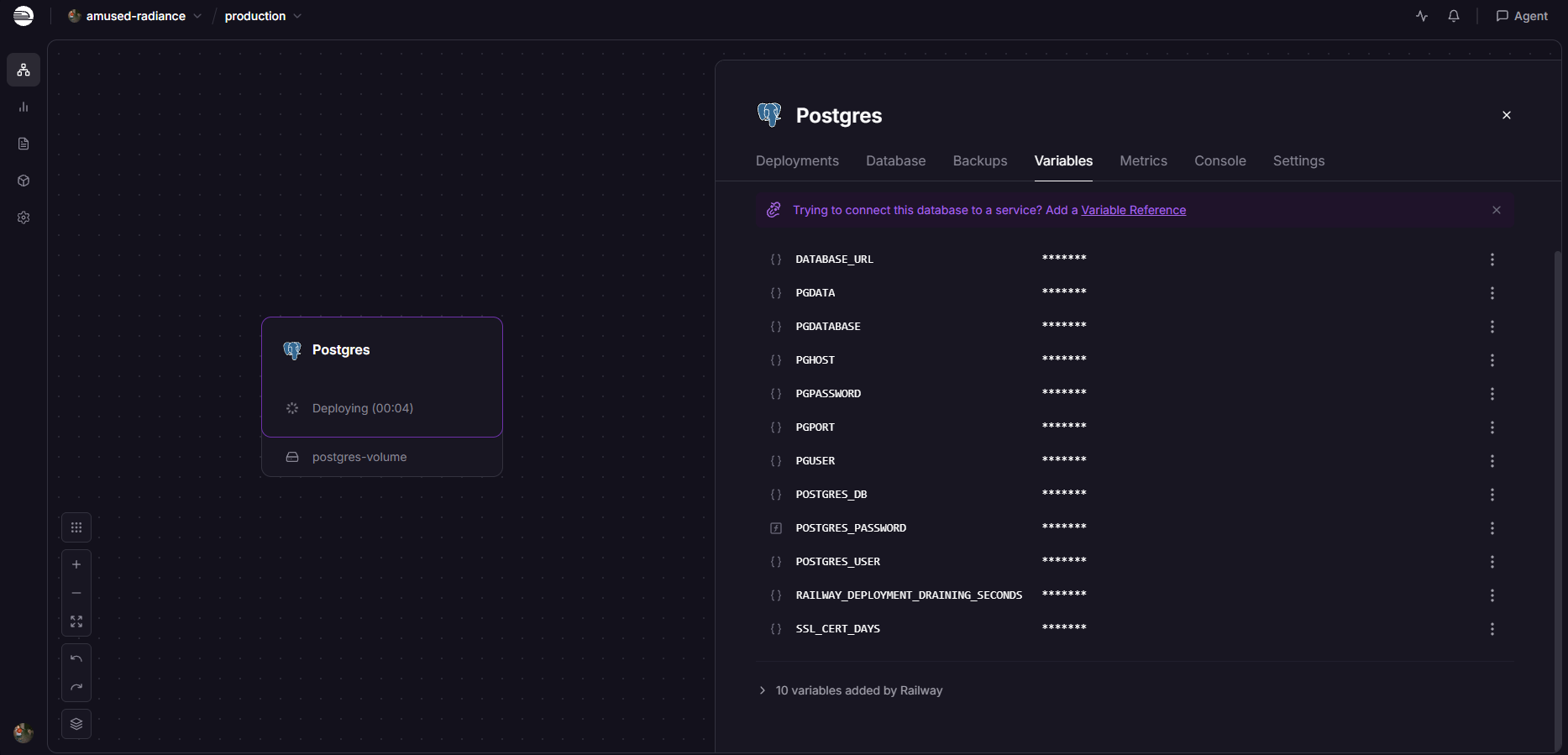Fit canvas view to screen
1568x755 pixels.
(x=76, y=621)
